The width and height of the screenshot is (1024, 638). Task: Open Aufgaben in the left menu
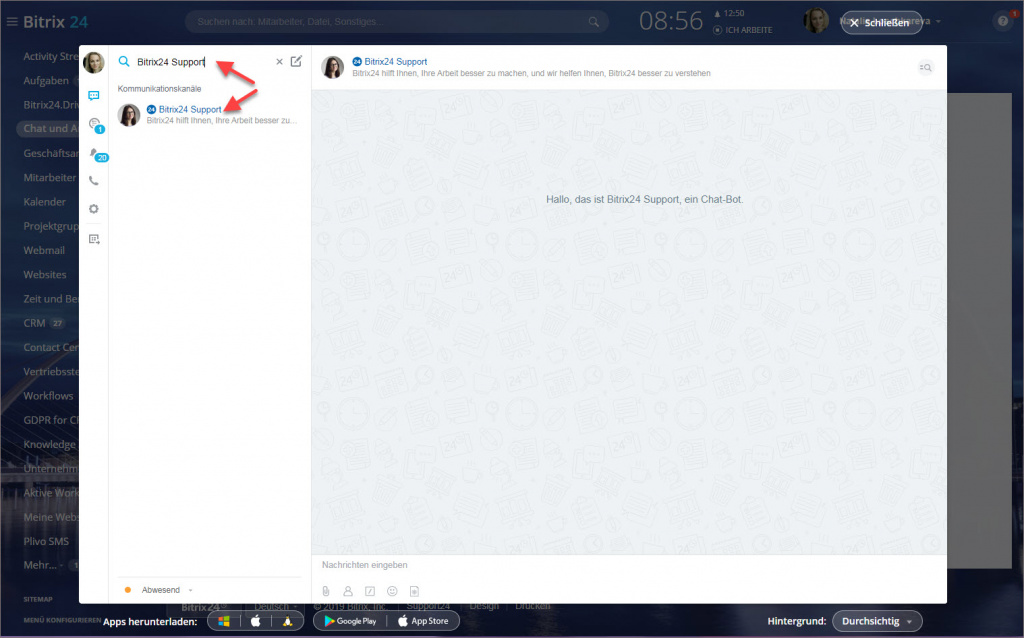pos(46,80)
